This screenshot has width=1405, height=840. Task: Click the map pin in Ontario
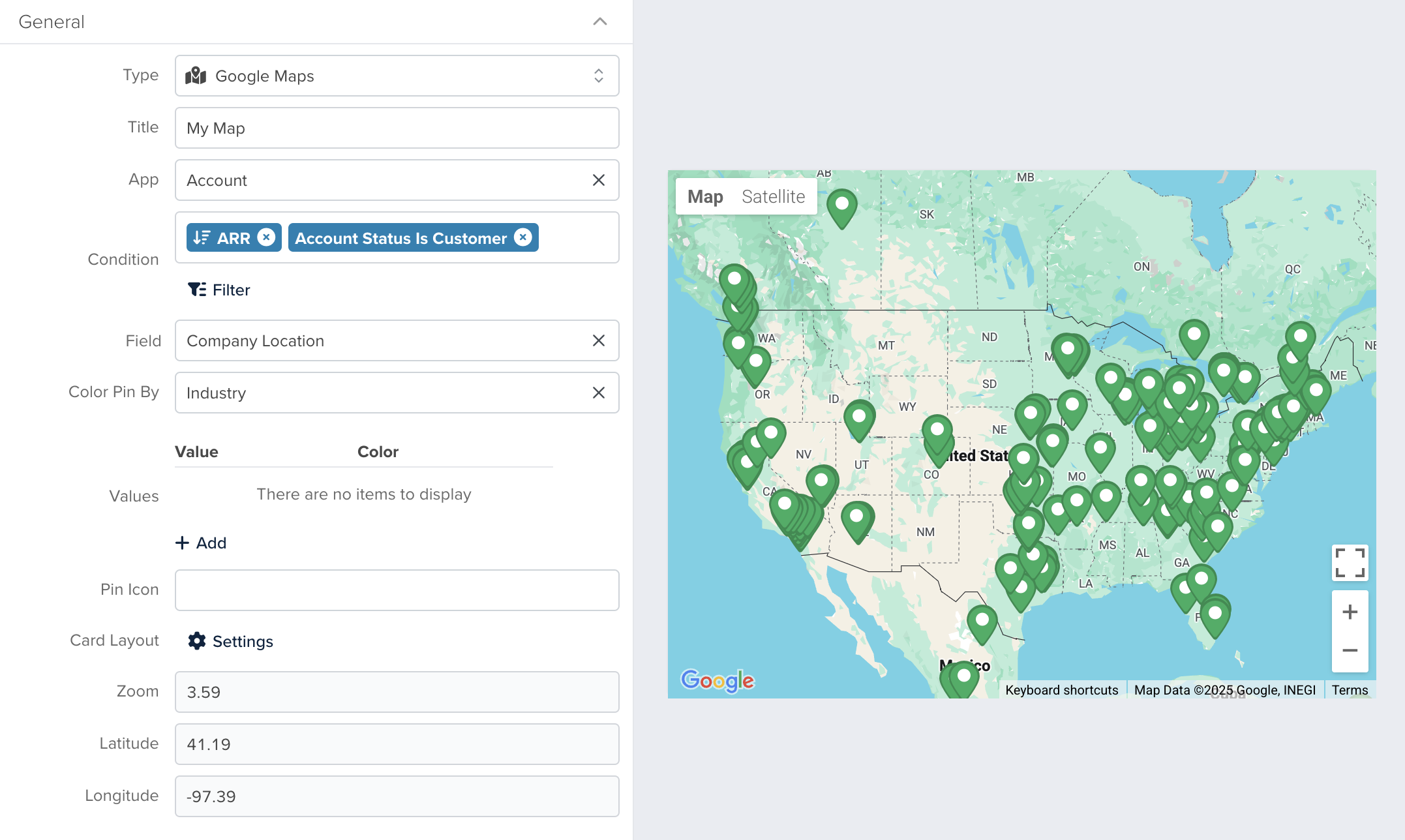click(x=1194, y=339)
